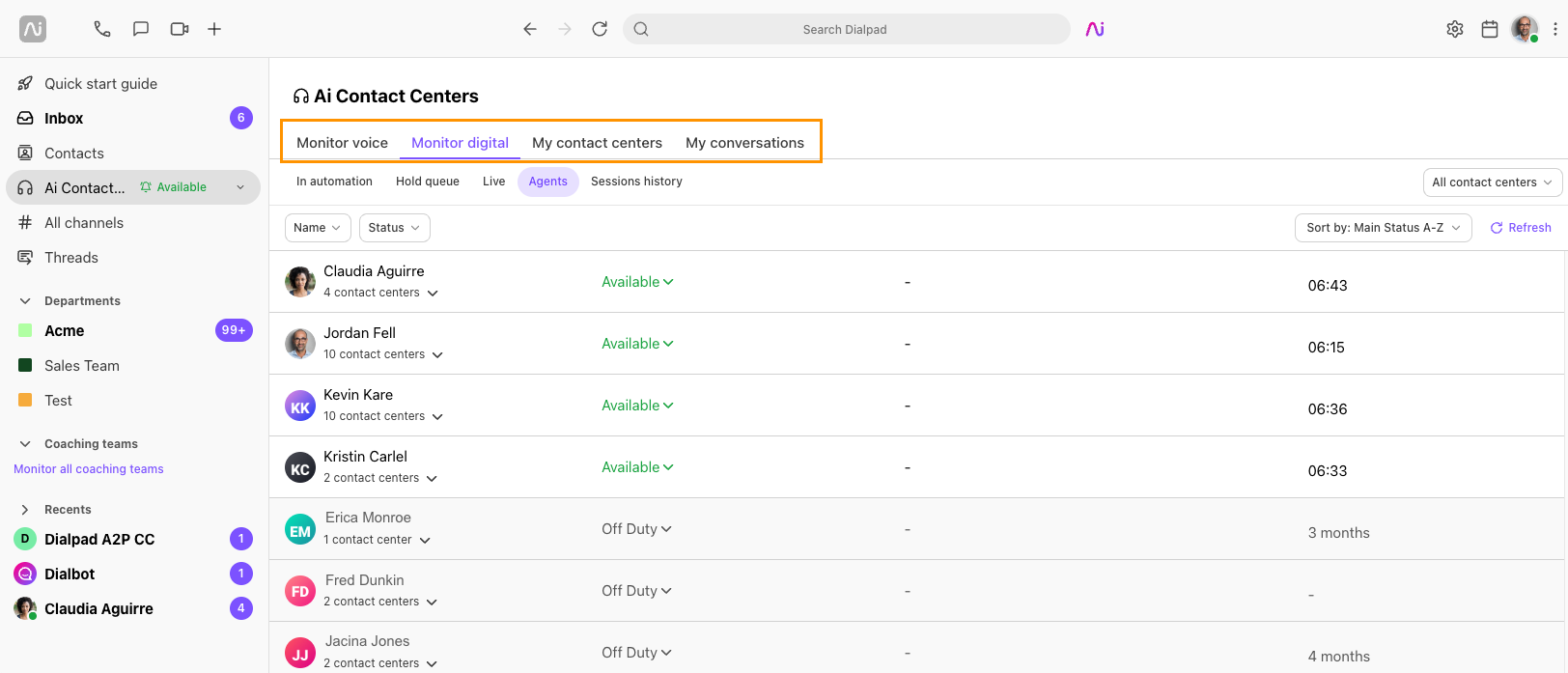Open the vertical three-dot menu
Screen dimensions: 1568x673
click(x=1554, y=29)
